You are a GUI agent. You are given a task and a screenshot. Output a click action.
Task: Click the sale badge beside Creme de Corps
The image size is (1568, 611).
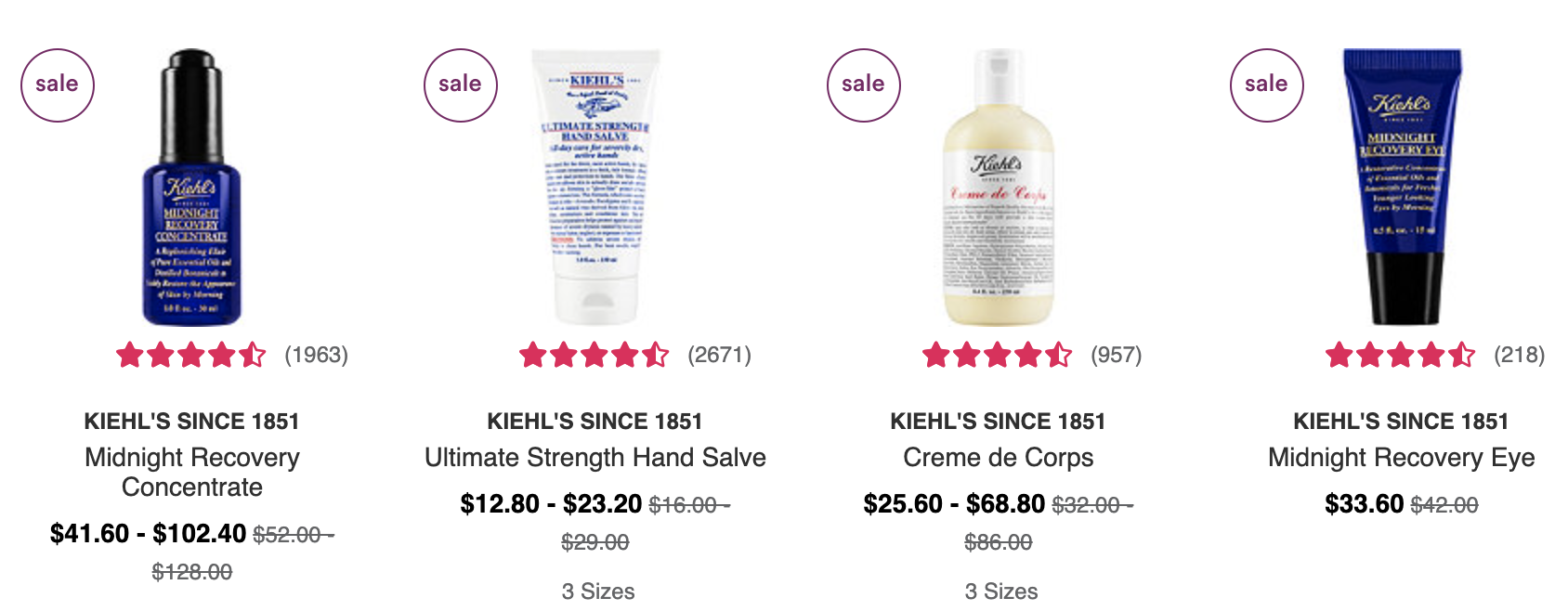click(864, 84)
